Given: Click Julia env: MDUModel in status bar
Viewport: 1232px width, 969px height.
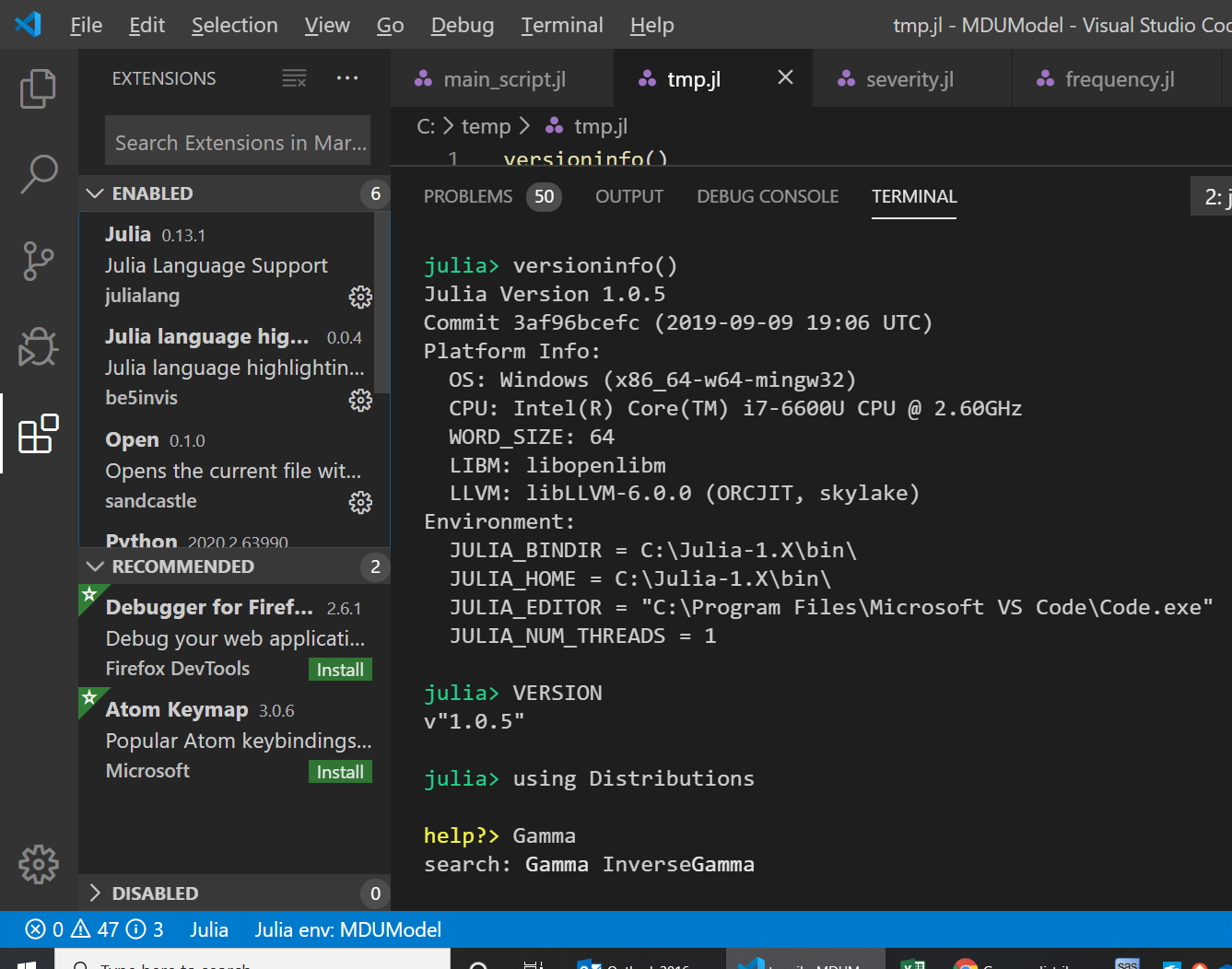Looking at the screenshot, I should pyautogui.click(x=348, y=929).
